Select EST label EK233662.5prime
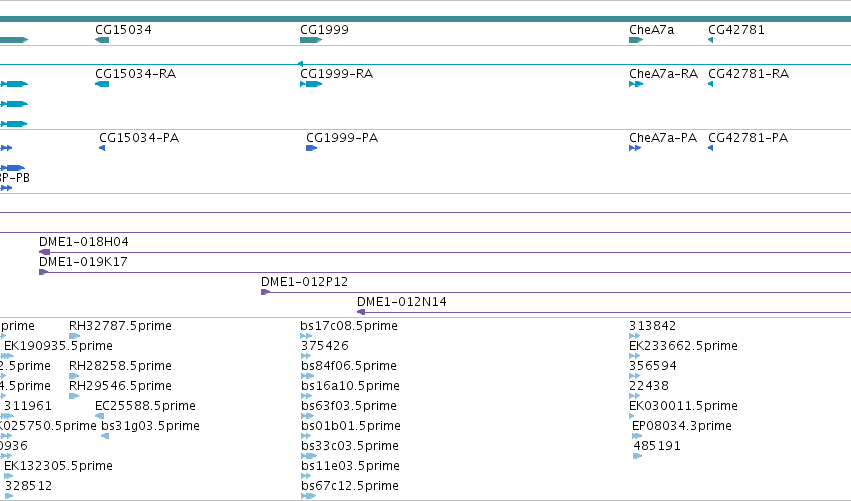 [x=683, y=346]
